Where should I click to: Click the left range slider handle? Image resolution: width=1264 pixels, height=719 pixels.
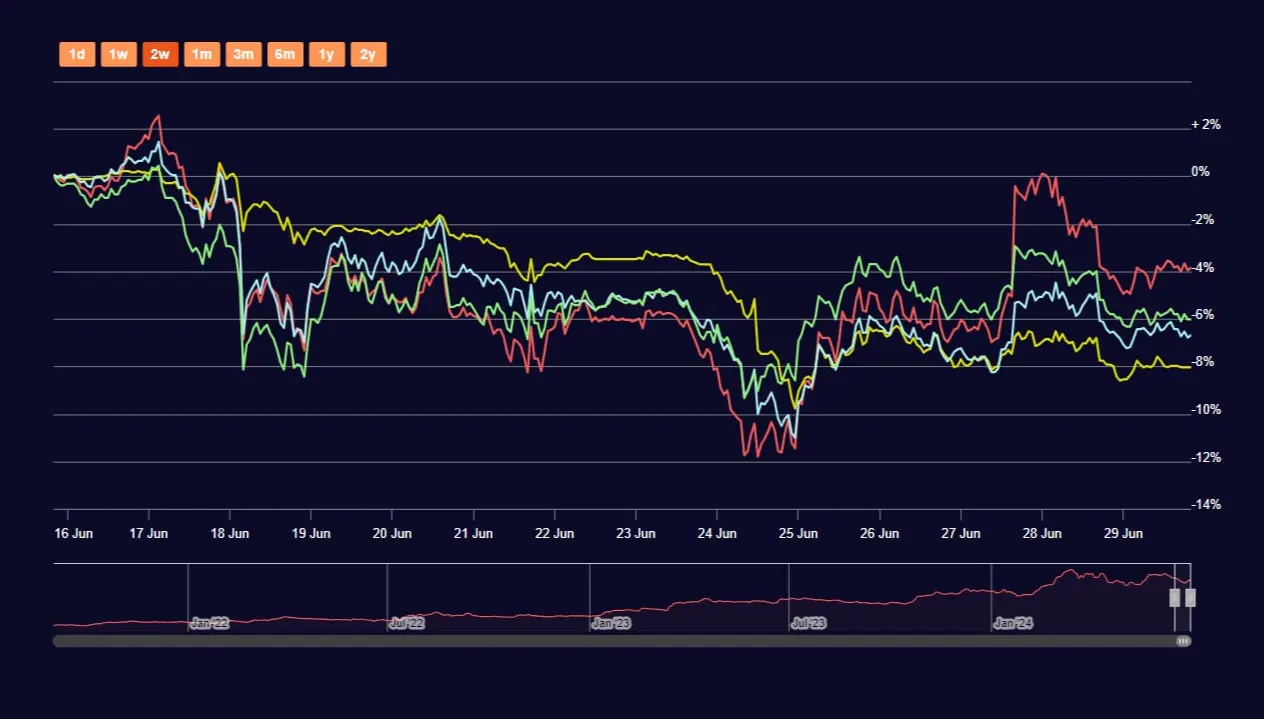[1175, 597]
